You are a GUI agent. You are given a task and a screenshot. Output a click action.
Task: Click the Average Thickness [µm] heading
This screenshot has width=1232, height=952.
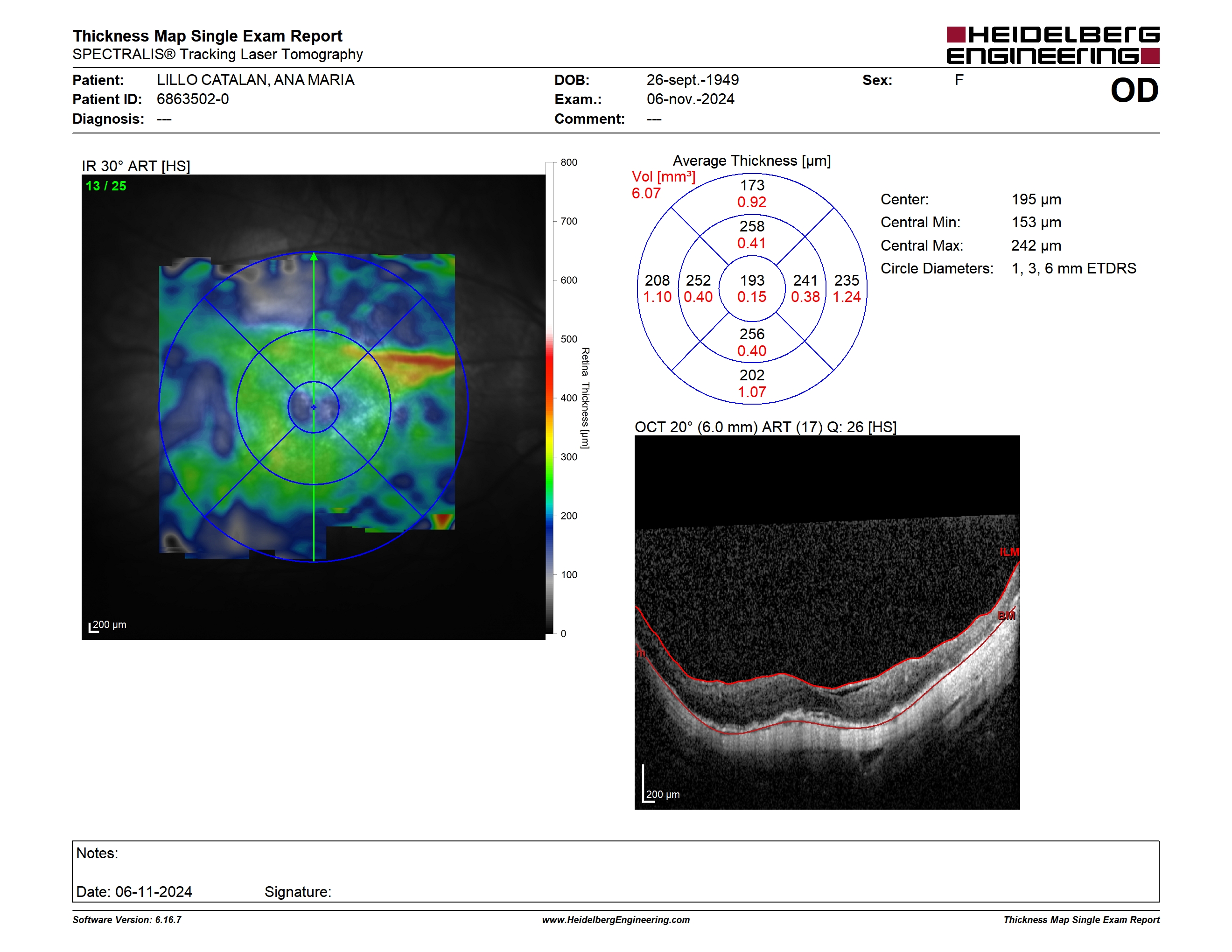coord(752,161)
